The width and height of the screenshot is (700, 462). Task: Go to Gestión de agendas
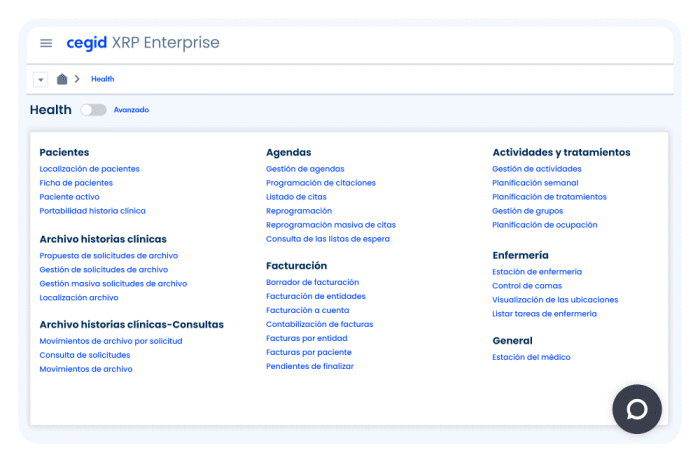pos(305,169)
